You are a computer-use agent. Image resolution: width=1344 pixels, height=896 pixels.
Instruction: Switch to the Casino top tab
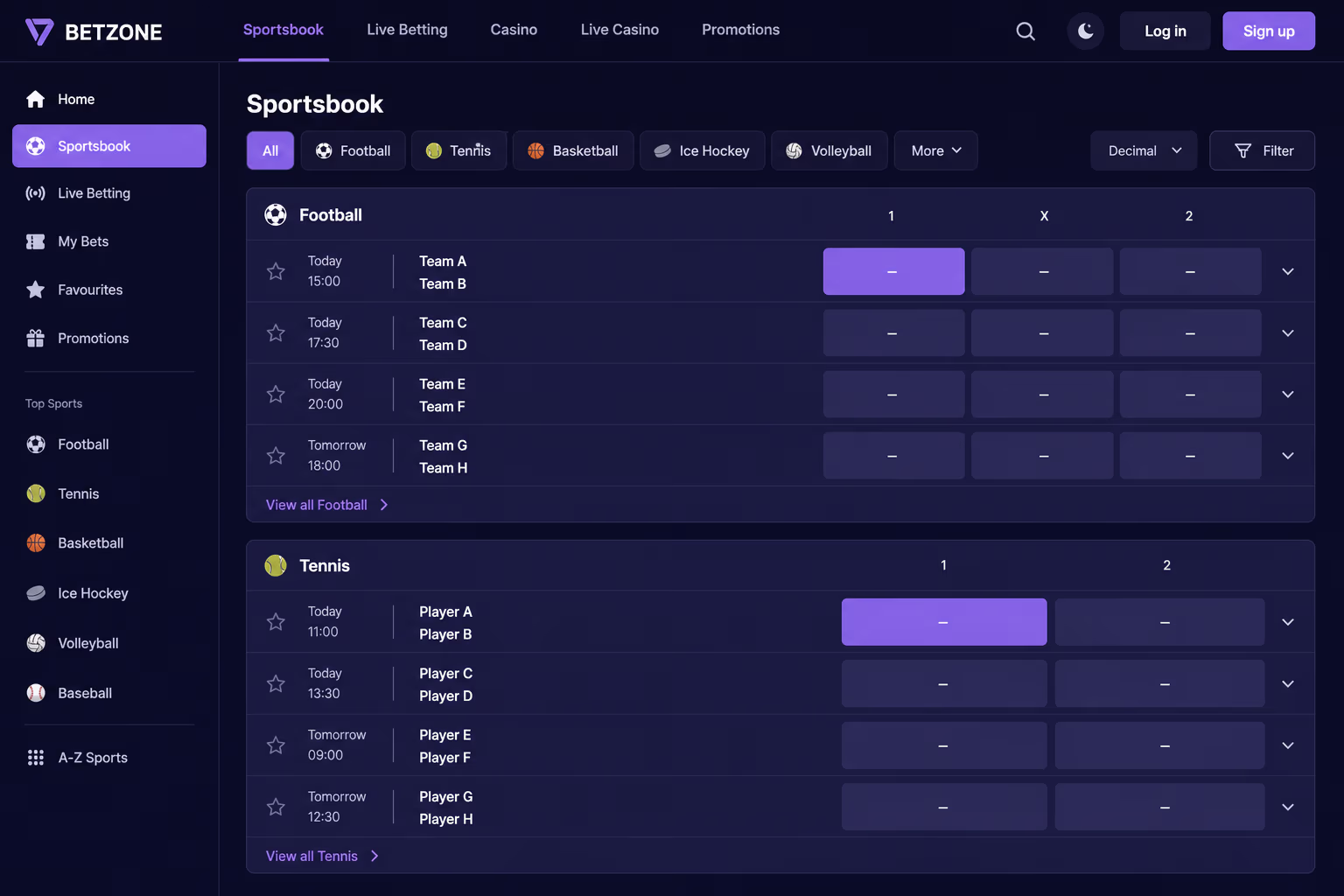(514, 30)
